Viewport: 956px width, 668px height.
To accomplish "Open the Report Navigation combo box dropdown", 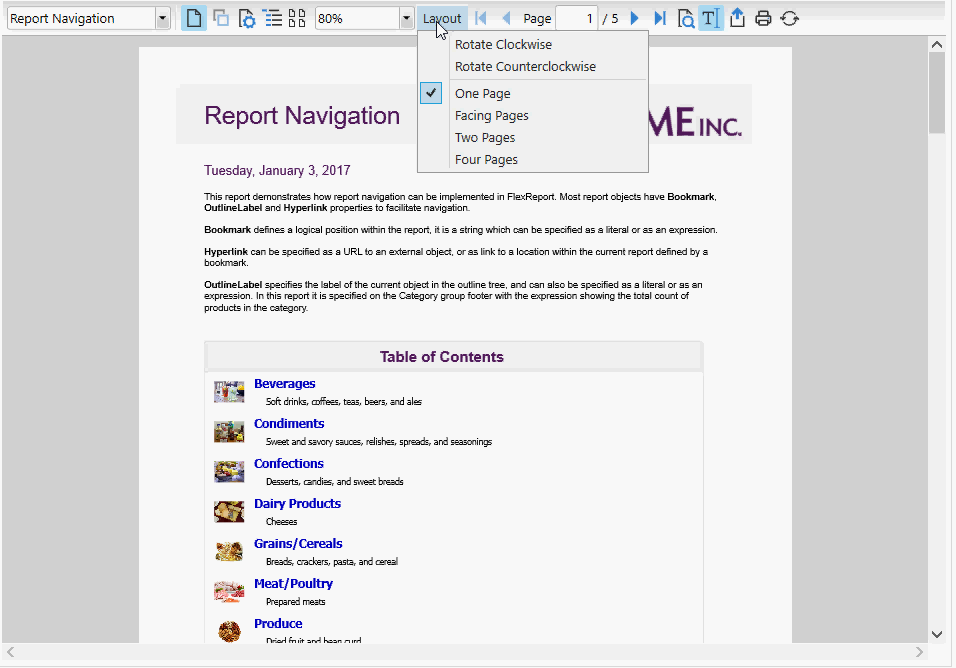I will 162,18.
